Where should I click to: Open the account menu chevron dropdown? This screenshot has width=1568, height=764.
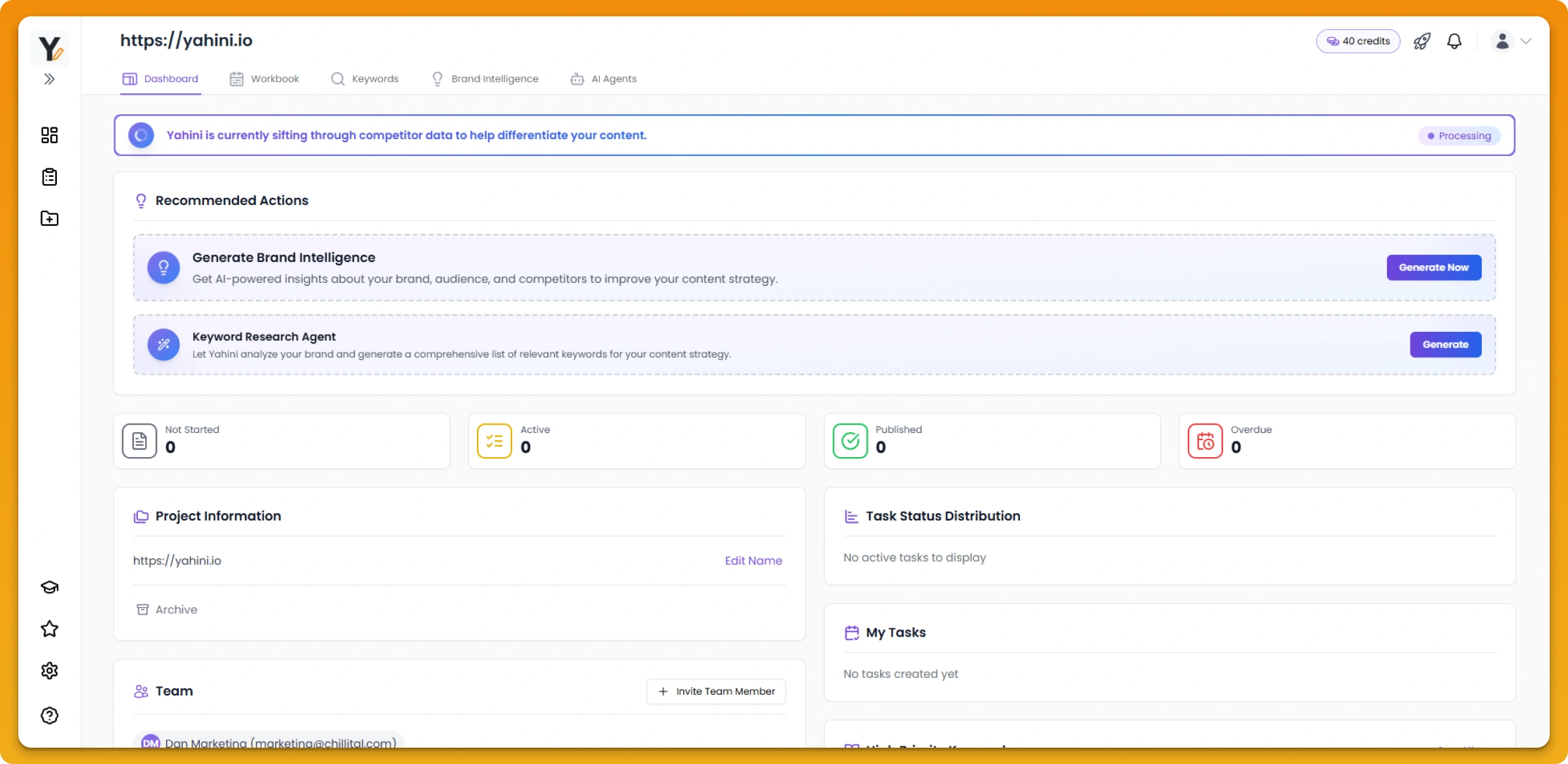pos(1527,40)
